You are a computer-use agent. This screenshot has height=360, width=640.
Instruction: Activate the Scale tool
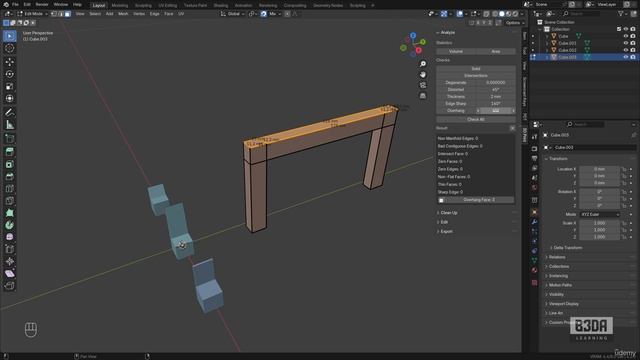pos(9,86)
